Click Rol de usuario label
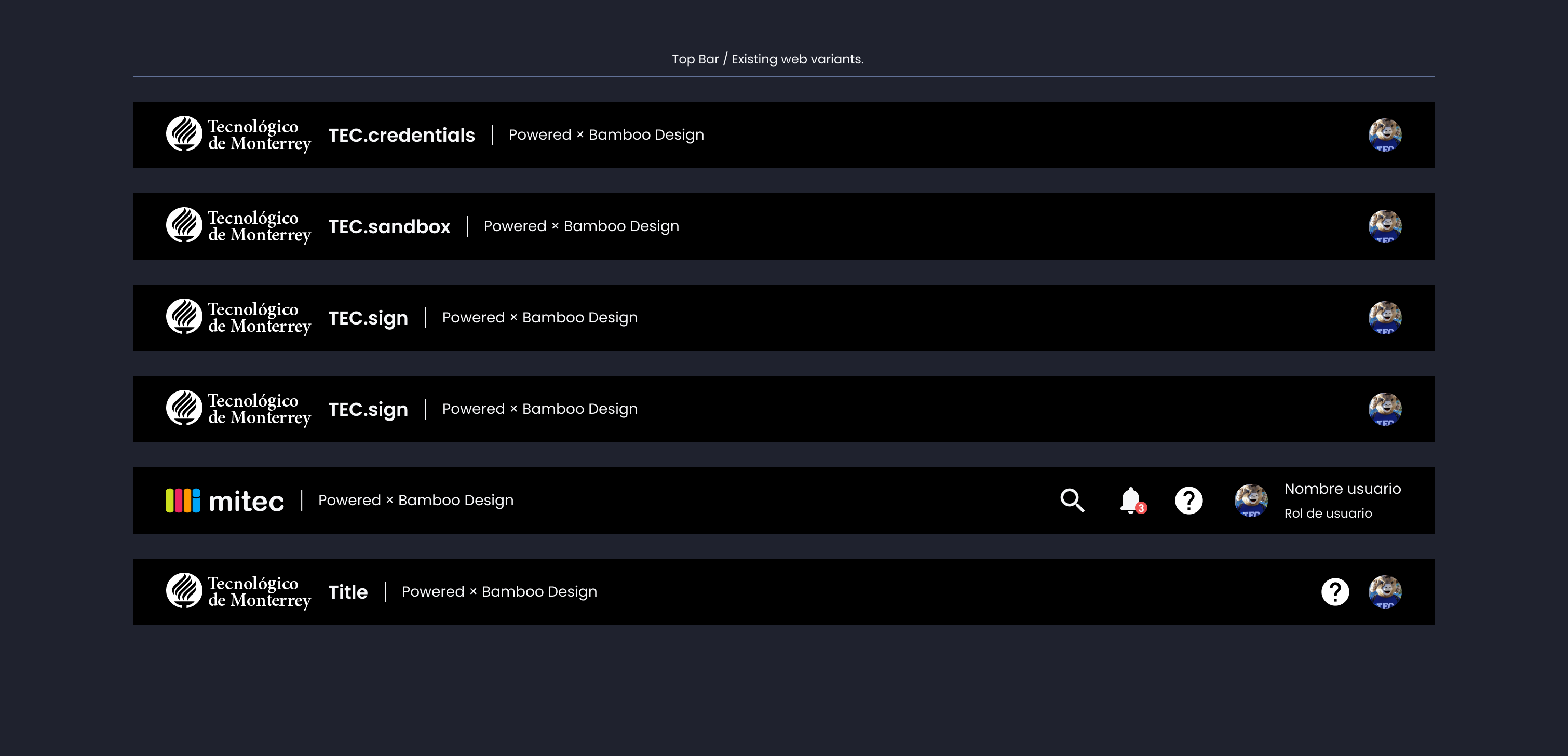 [1328, 513]
